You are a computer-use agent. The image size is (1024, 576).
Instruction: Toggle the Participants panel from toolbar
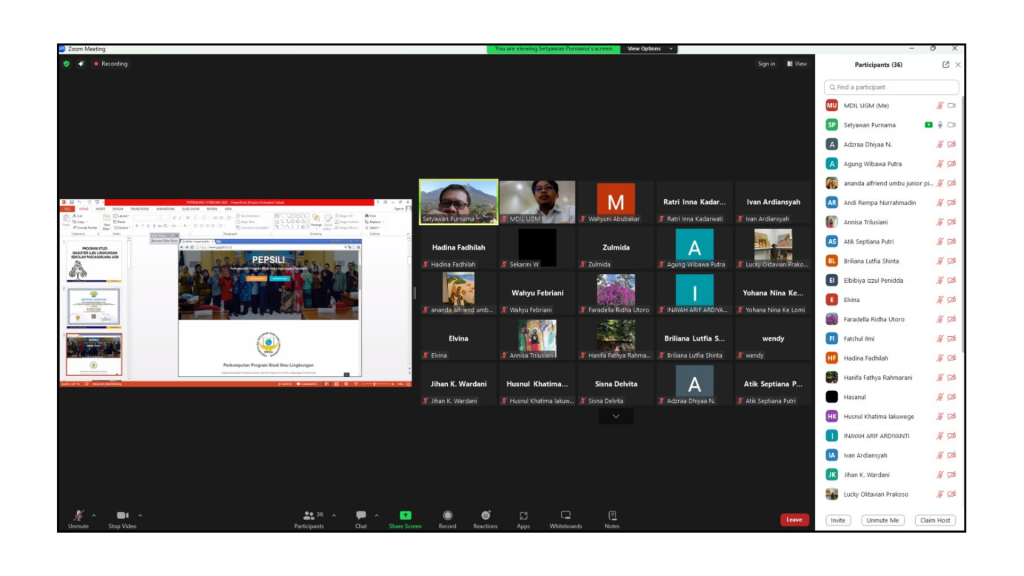coord(308,517)
